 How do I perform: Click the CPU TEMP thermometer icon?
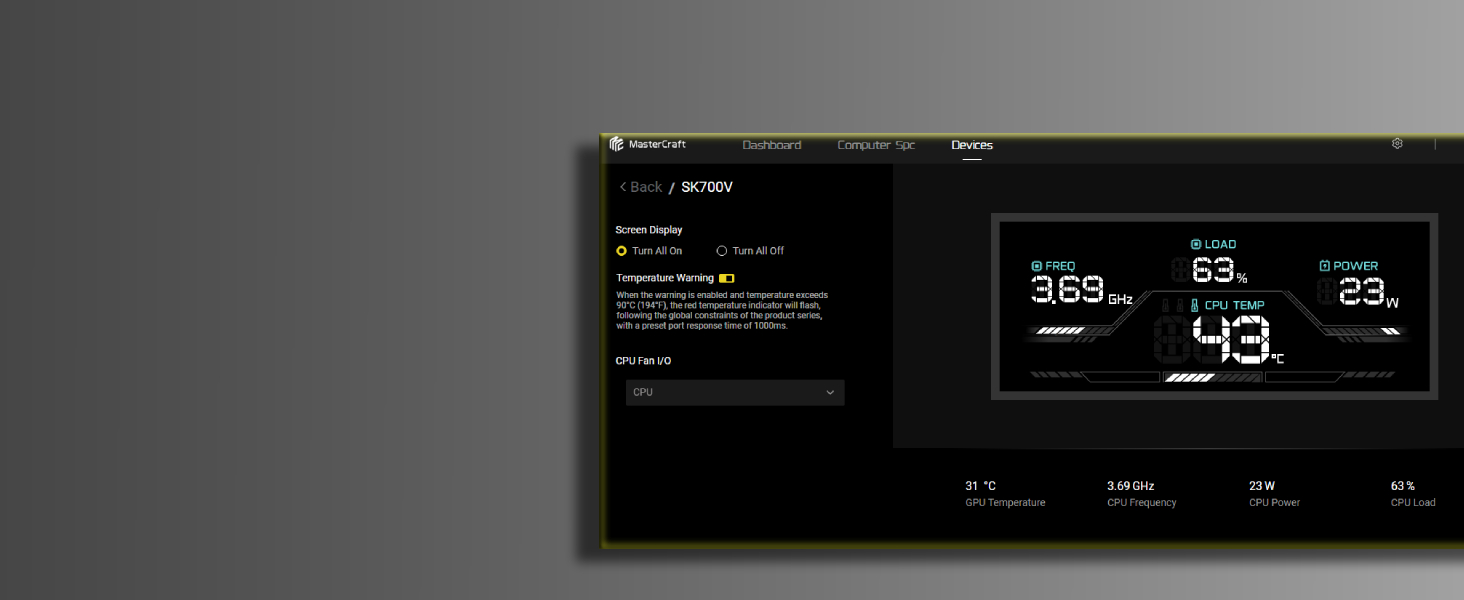click(x=1194, y=306)
